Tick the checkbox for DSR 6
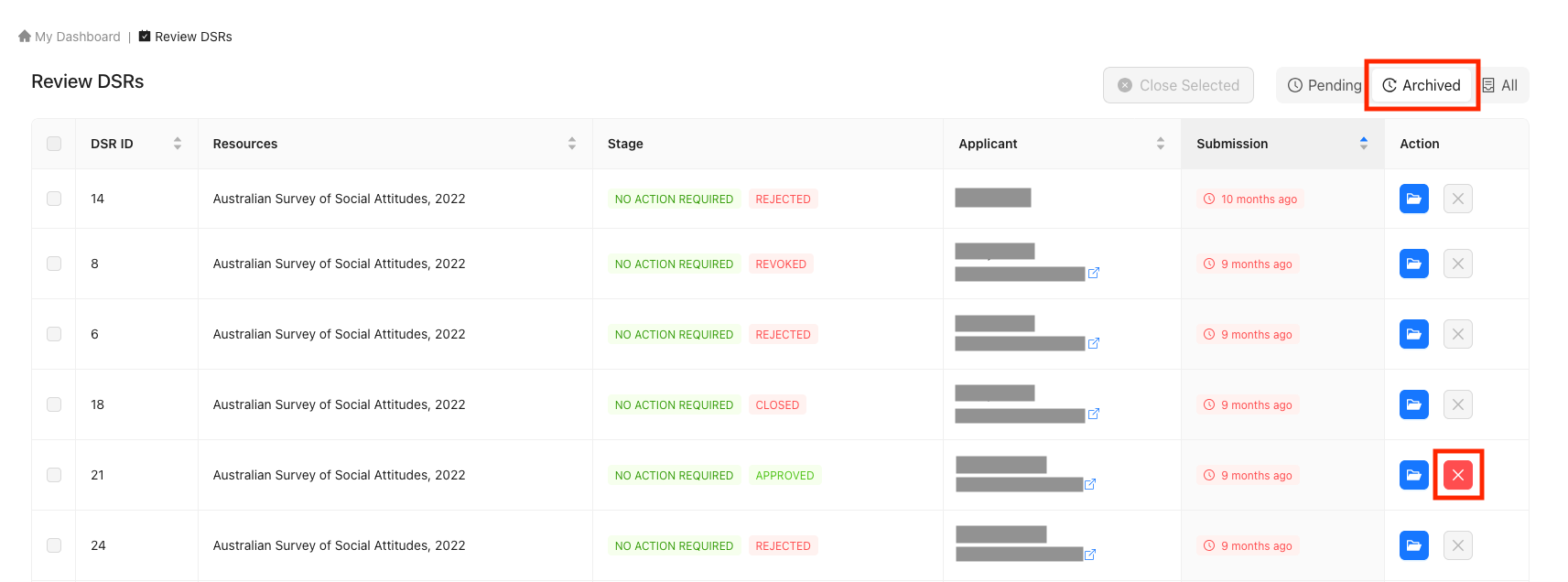Viewport: 1568px width, 582px height. point(54,334)
